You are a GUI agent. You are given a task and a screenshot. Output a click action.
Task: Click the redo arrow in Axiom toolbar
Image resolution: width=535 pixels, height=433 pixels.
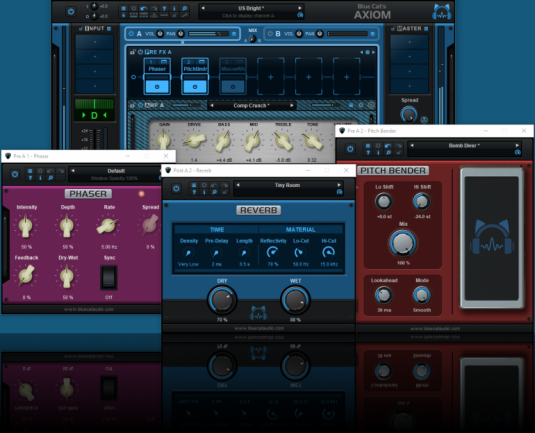[154, 8]
